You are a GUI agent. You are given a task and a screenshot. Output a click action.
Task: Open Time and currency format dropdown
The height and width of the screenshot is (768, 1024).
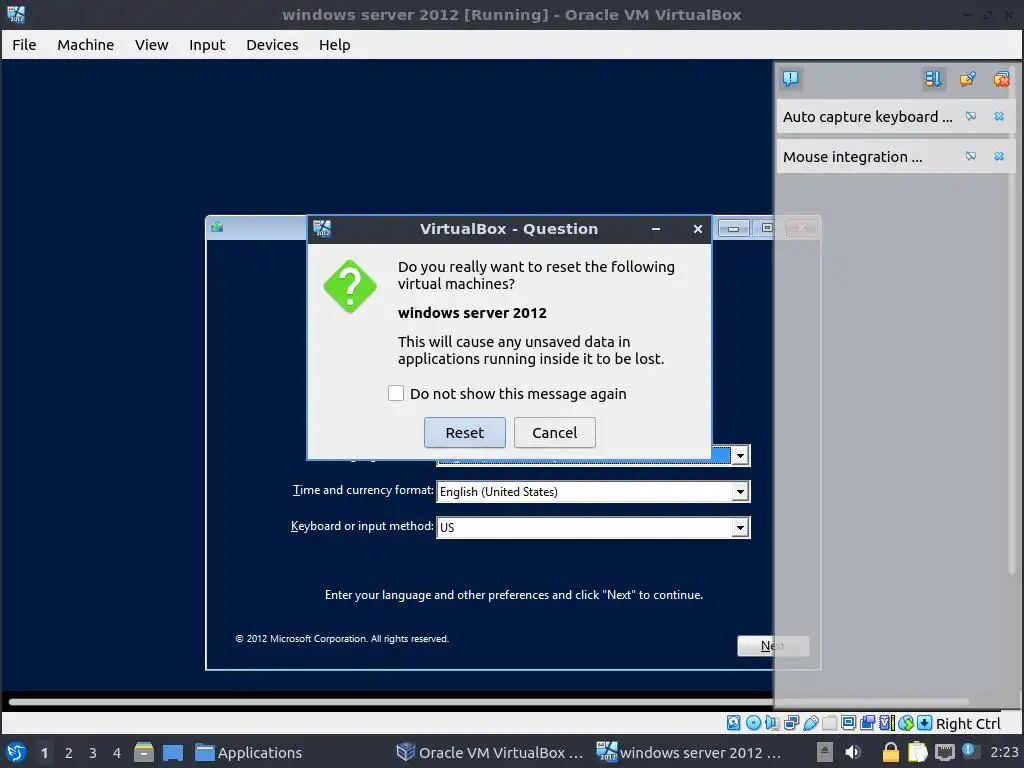[x=739, y=491]
